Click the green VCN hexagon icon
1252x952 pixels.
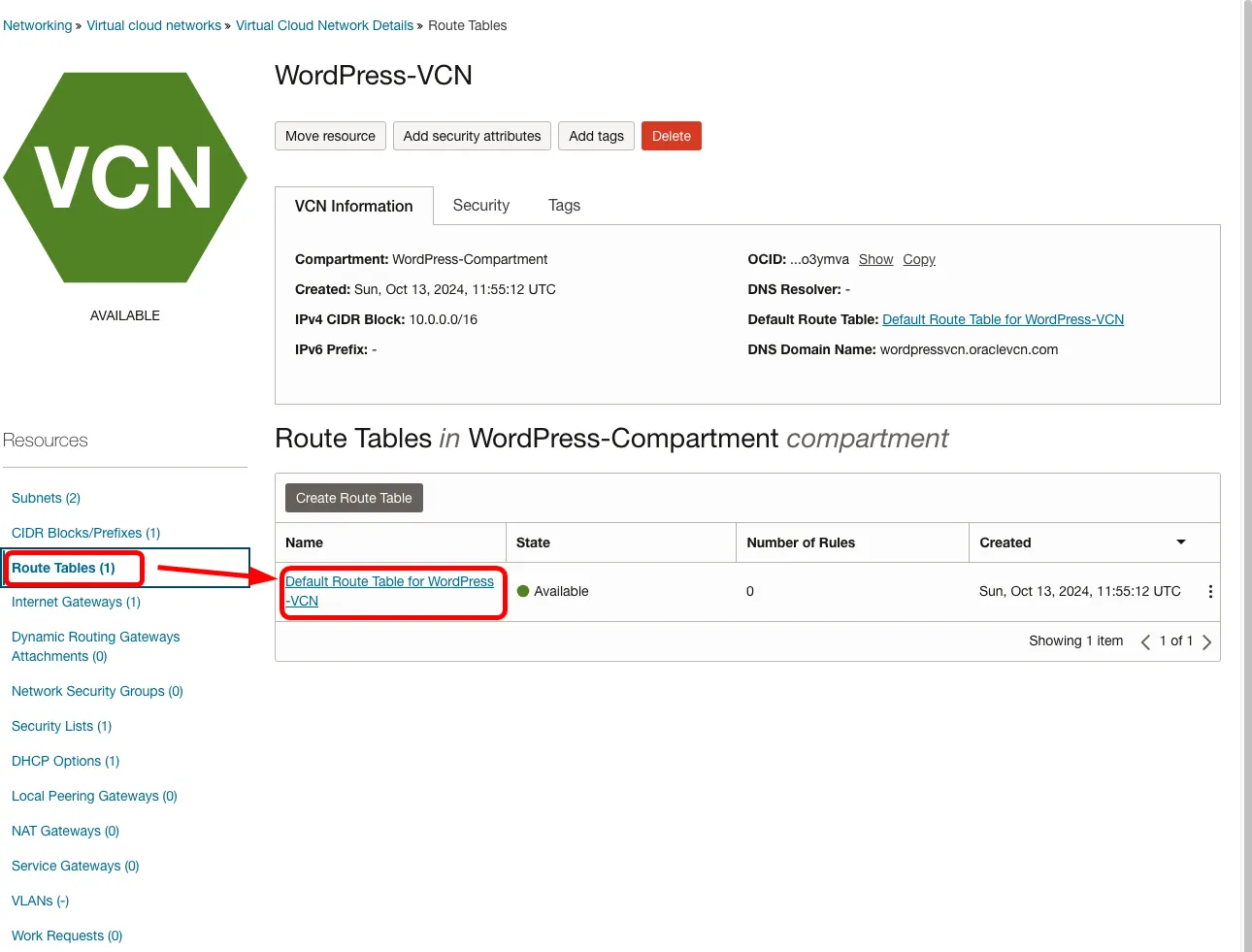pyautogui.click(x=125, y=178)
